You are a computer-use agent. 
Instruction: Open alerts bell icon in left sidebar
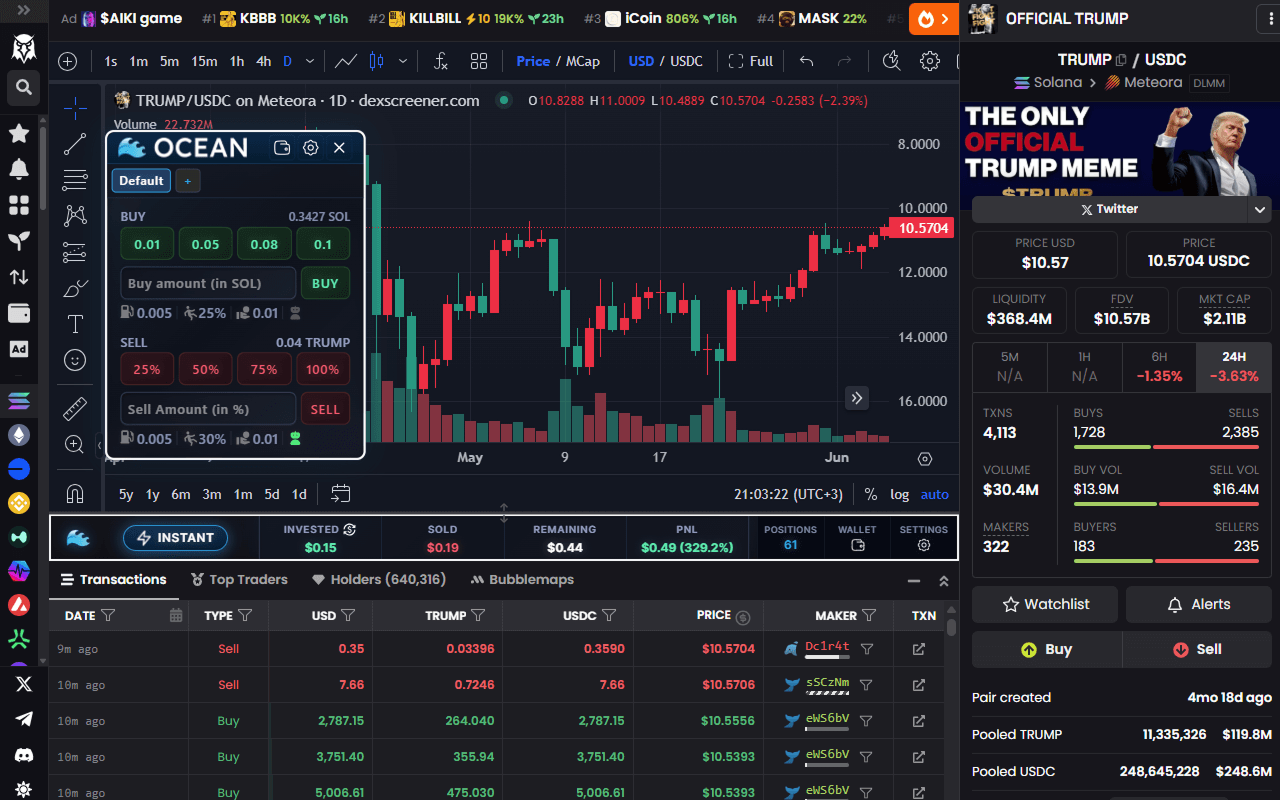(x=19, y=169)
